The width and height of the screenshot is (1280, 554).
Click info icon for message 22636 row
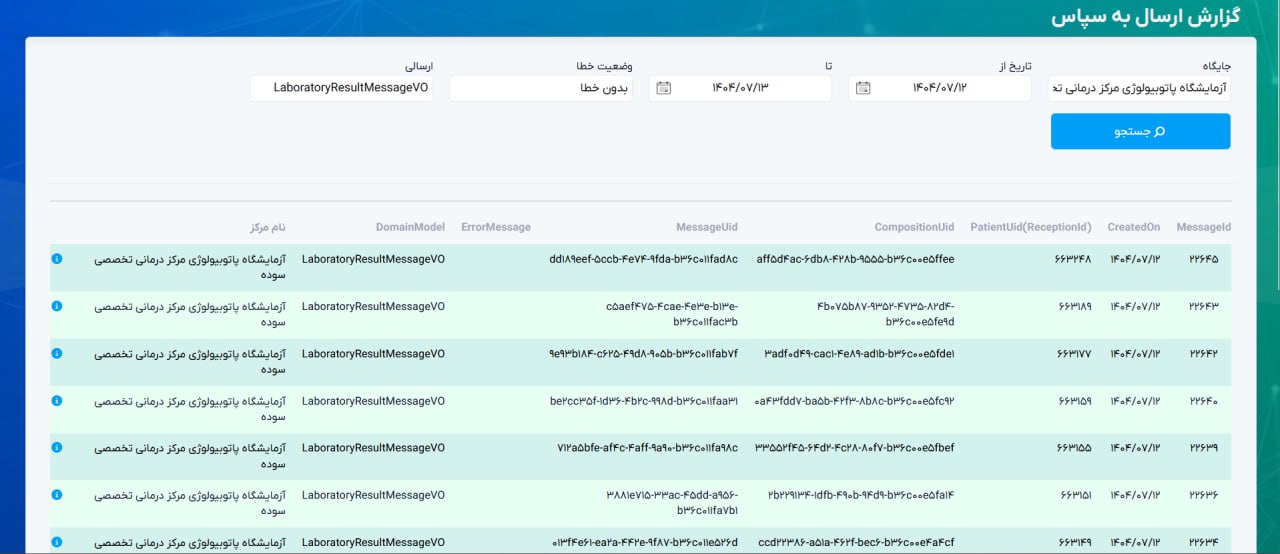coord(57,495)
